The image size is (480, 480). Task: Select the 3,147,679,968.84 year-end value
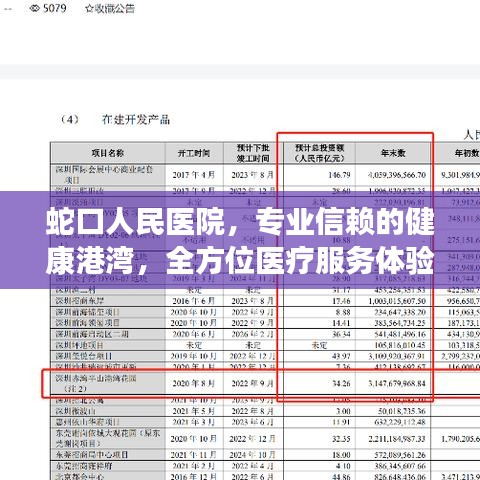(x=397, y=383)
